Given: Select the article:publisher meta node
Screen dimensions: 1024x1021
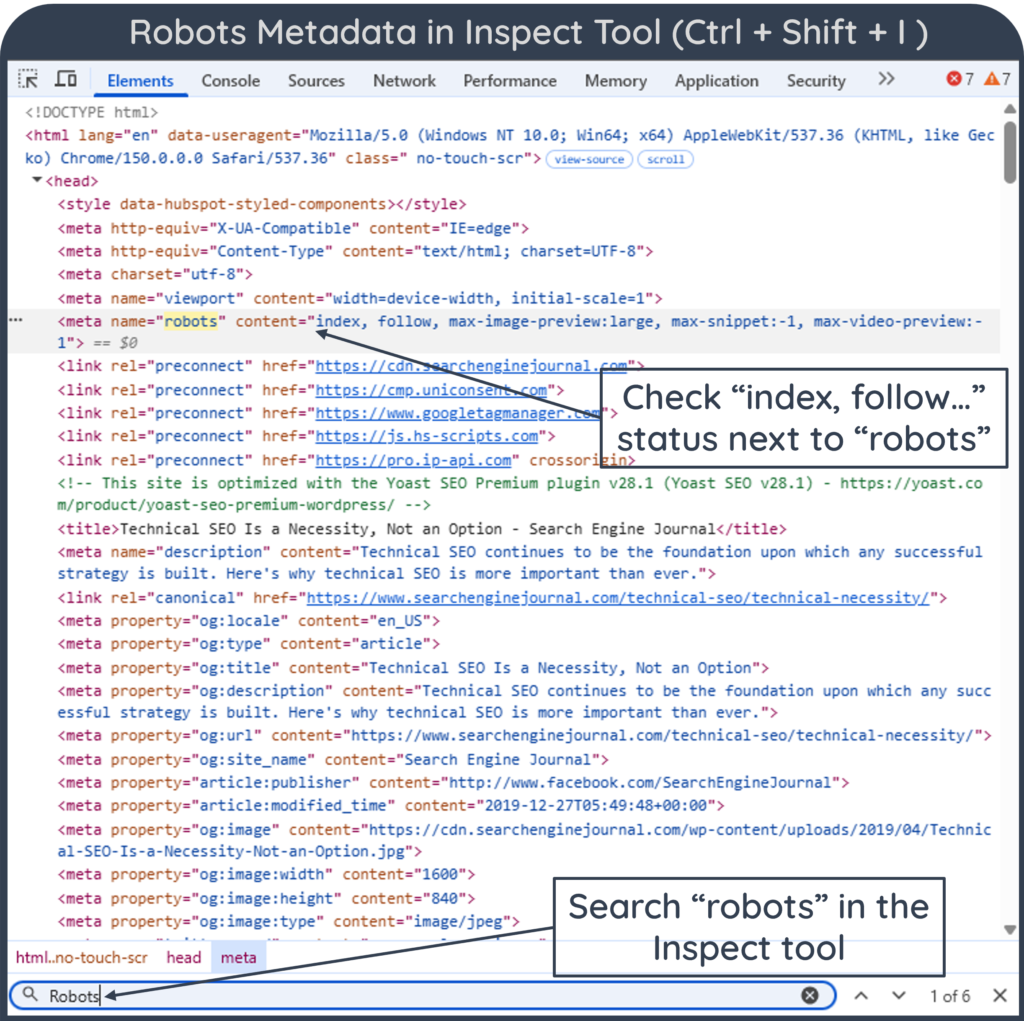Looking at the screenshot, I should click(453, 783).
